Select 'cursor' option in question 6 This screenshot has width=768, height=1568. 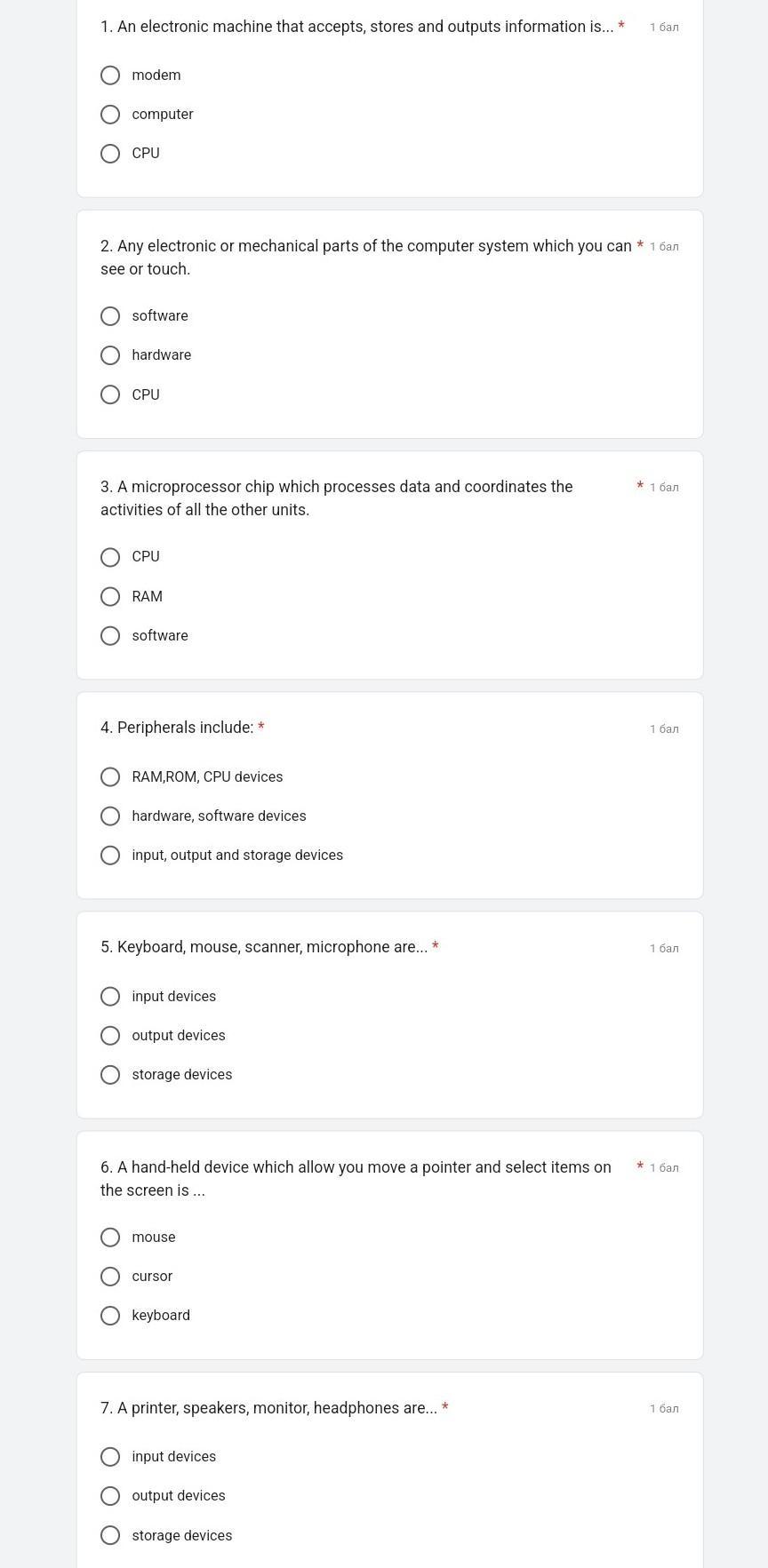tap(110, 1277)
